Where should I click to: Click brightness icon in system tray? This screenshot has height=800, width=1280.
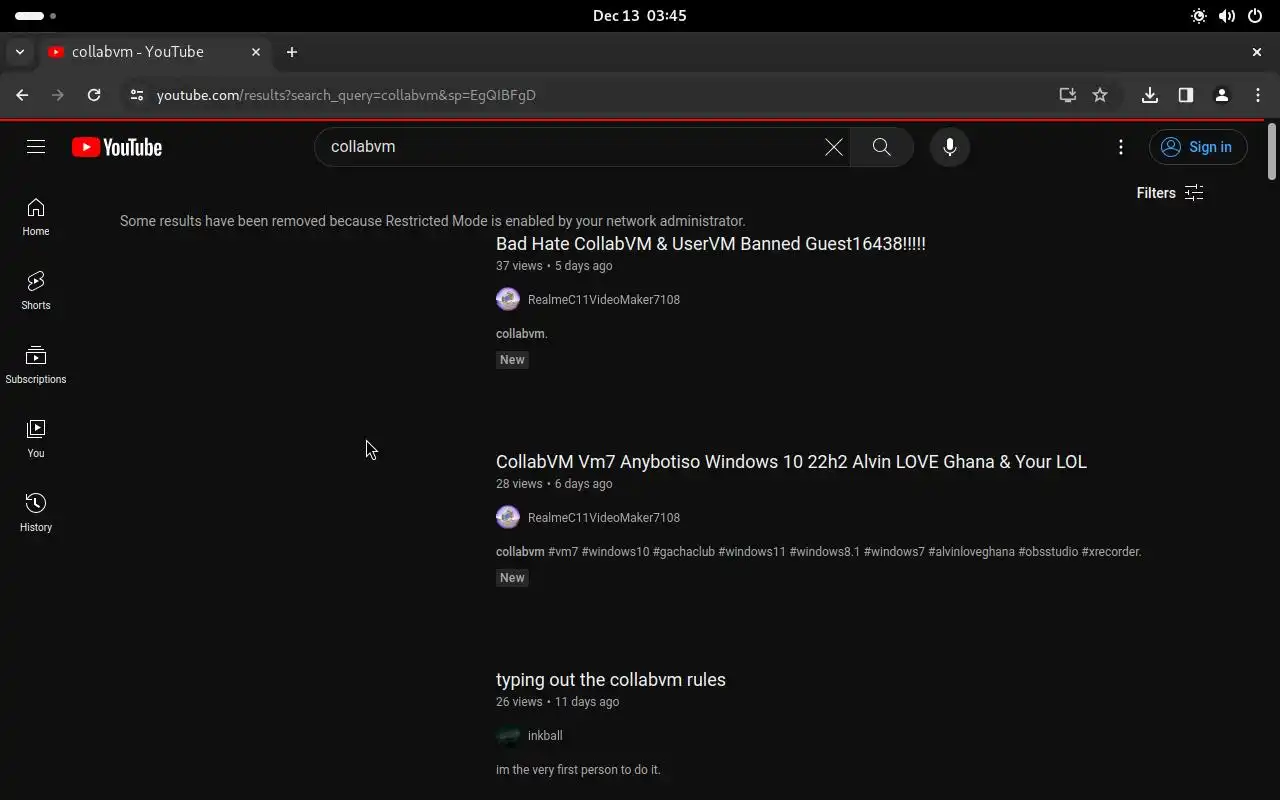1198,16
